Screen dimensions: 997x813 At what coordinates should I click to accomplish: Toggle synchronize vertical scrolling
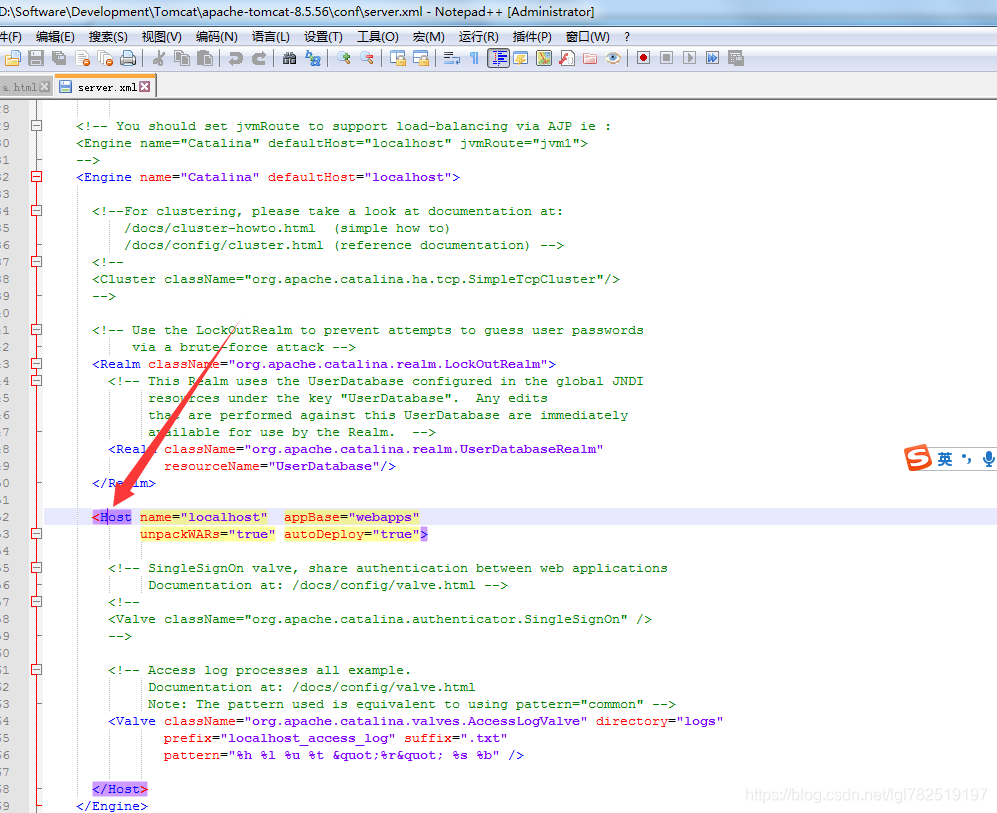click(398, 58)
